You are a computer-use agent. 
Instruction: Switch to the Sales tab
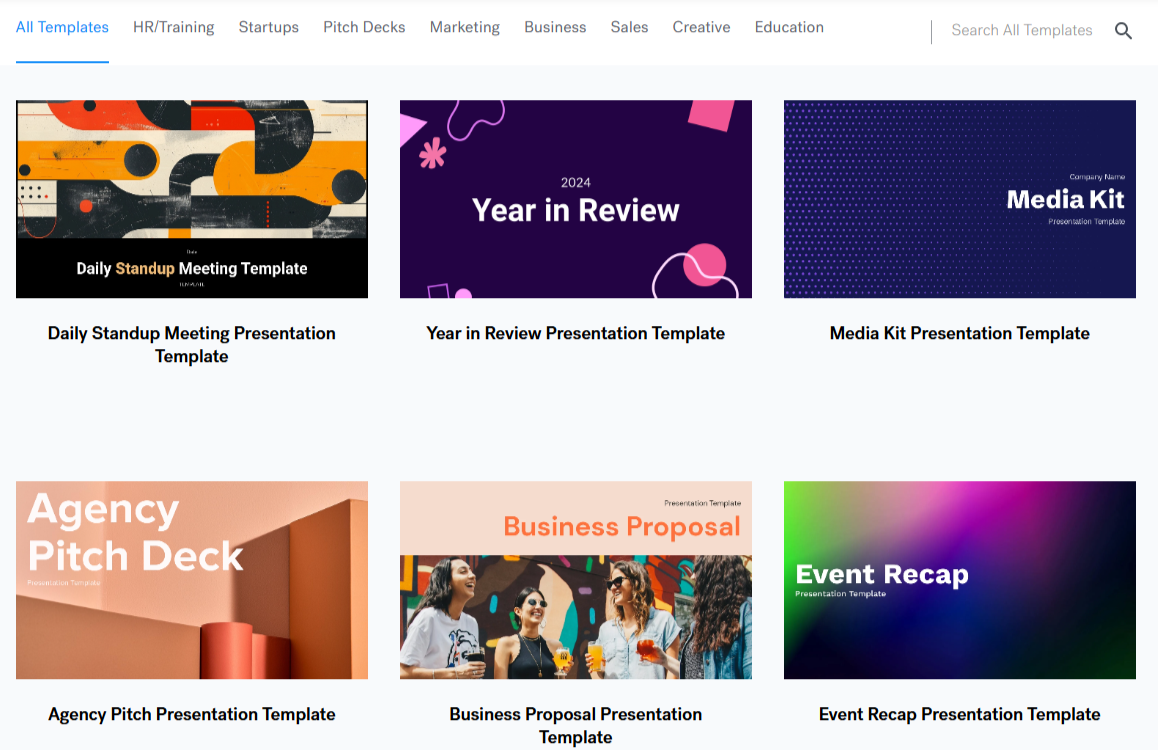[629, 28]
